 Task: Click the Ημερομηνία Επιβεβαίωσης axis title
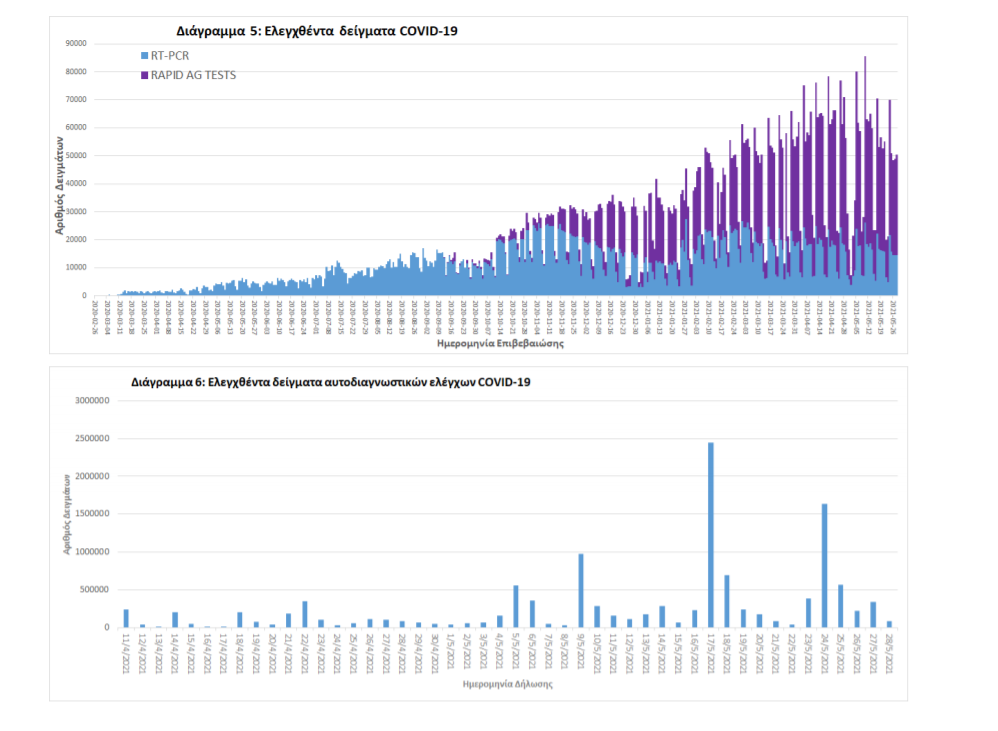point(500,343)
